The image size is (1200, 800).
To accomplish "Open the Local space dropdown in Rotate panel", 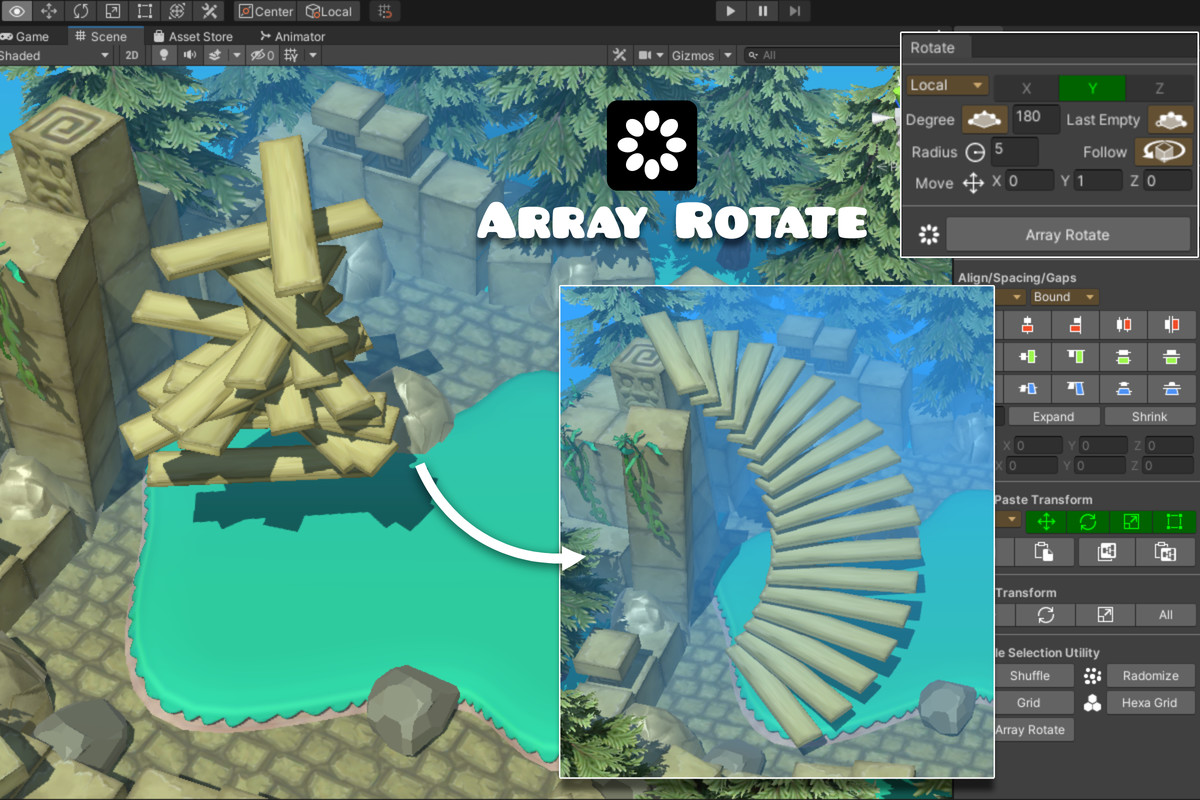I will click(947, 86).
